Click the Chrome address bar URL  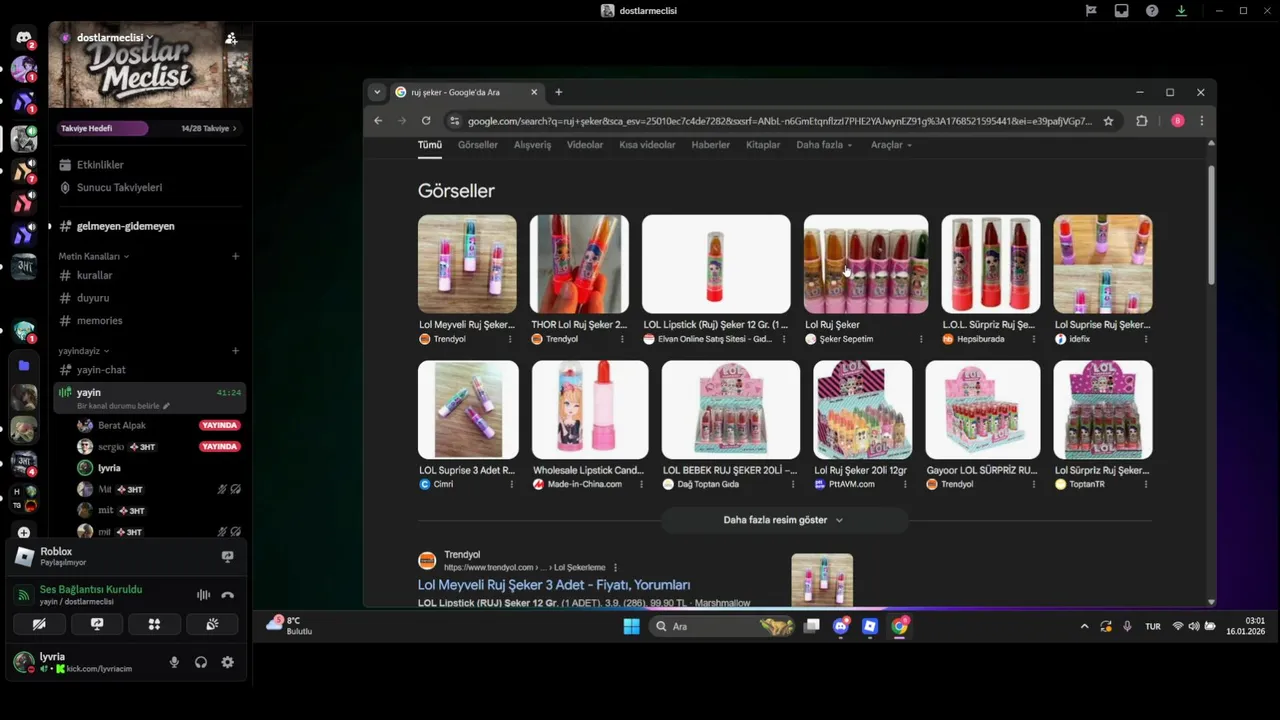(779, 121)
